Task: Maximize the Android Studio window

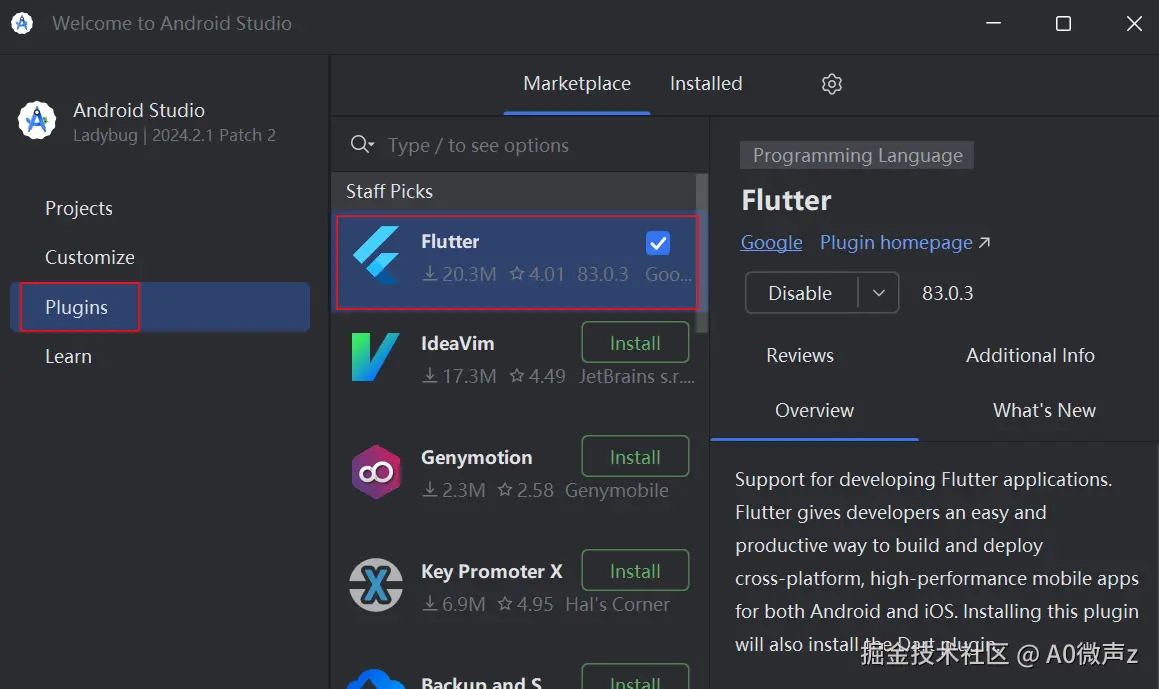Action: click(1063, 23)
